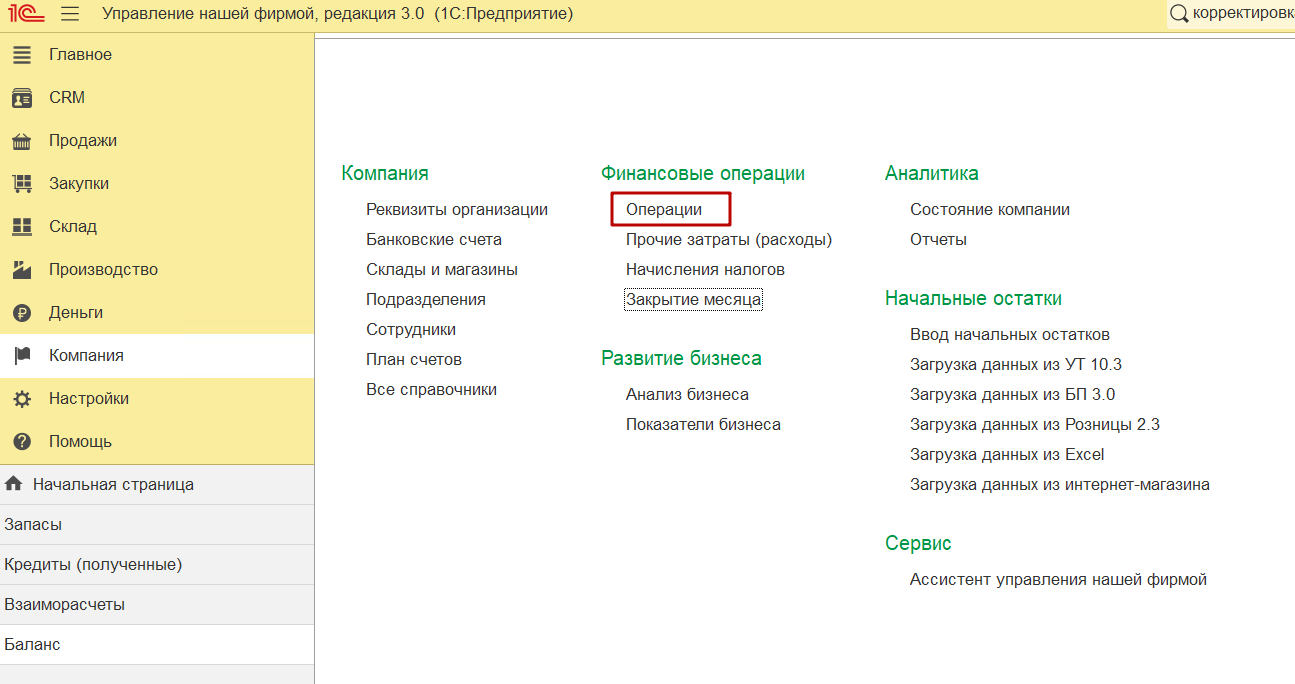Click the Продажи basket icon
This screenshot has height=684, width=1295.
point(22,141)
